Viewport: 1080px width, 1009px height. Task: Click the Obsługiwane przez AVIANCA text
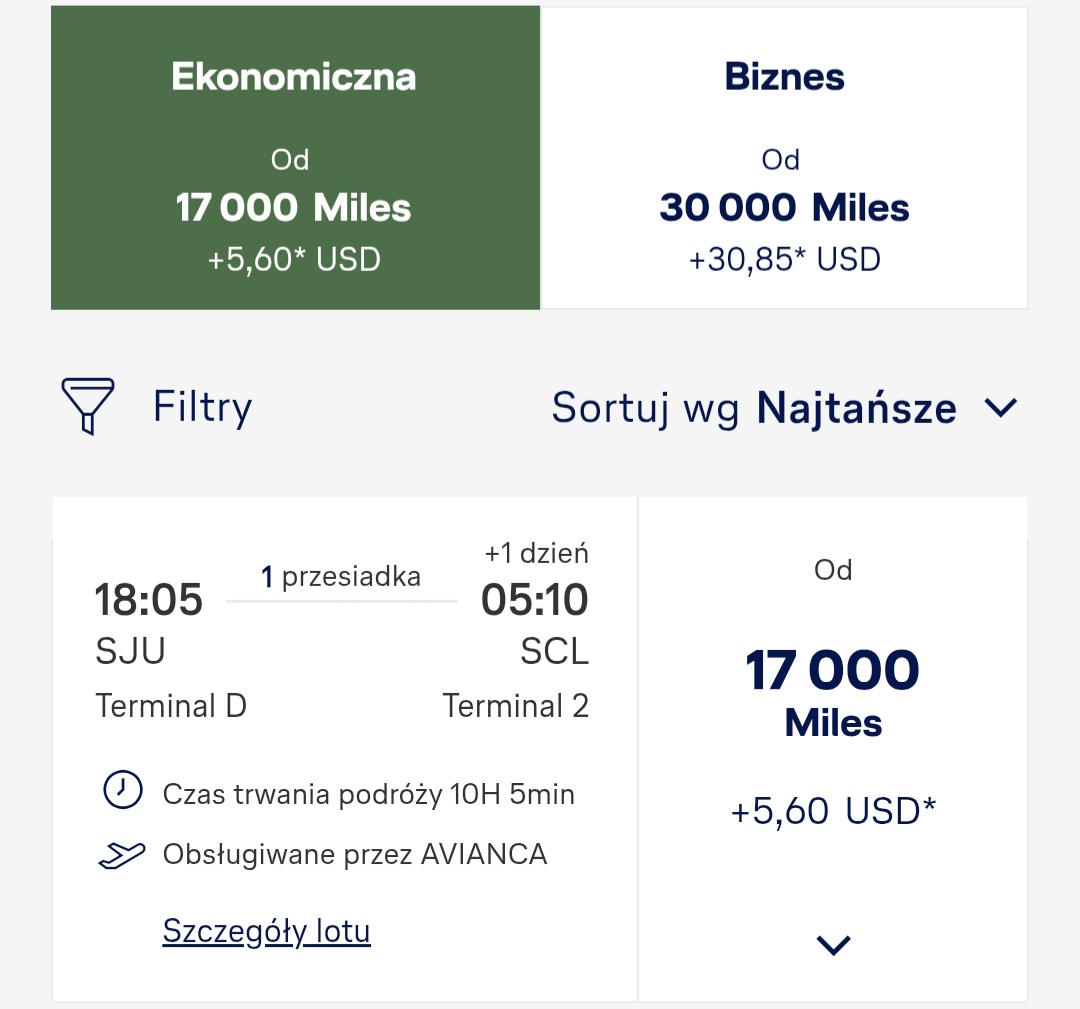coord(355,854)
